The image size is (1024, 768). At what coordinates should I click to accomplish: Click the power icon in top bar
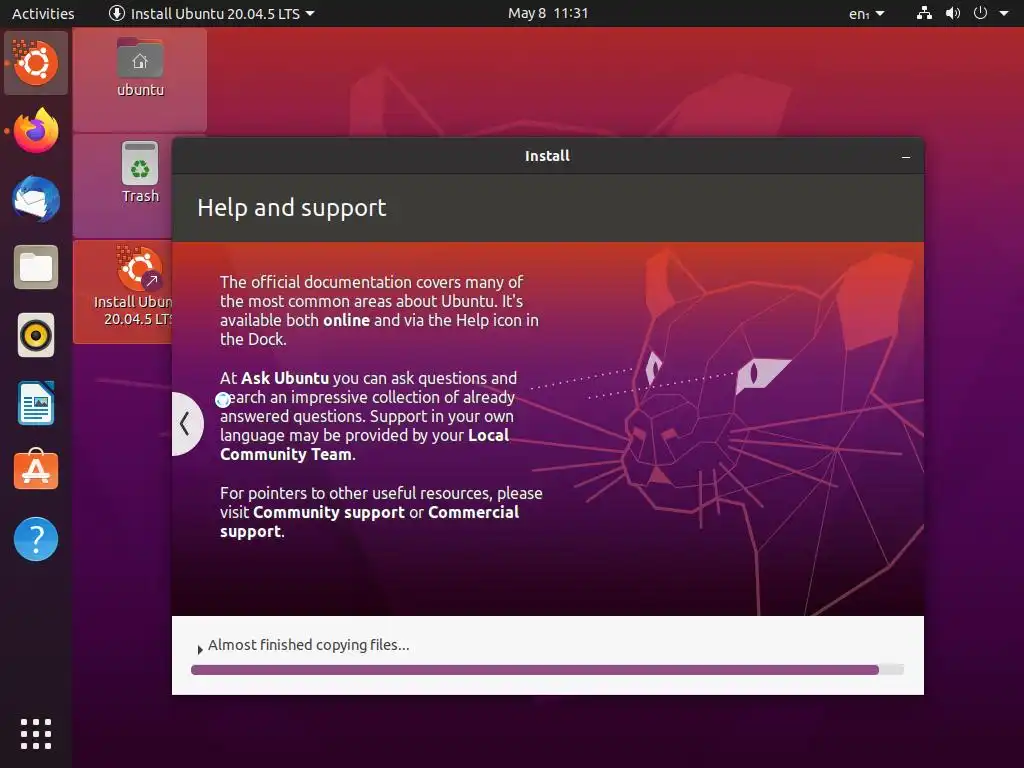click(980, 13)
